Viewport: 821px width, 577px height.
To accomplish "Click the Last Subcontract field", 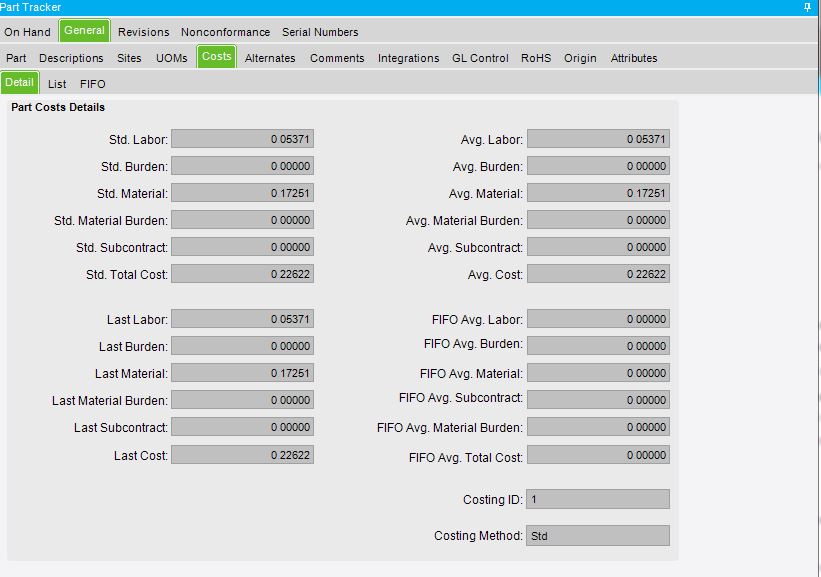I will (x=242, y=427).
